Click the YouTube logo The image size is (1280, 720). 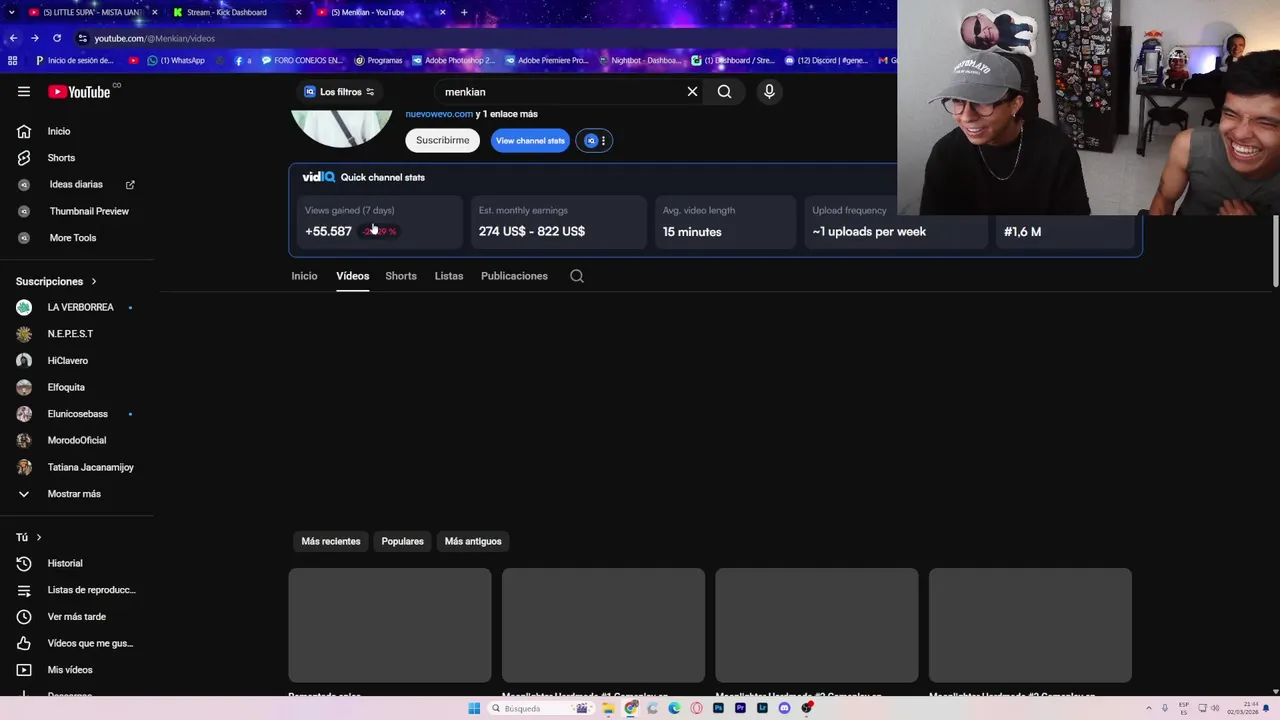coord(79,92)
